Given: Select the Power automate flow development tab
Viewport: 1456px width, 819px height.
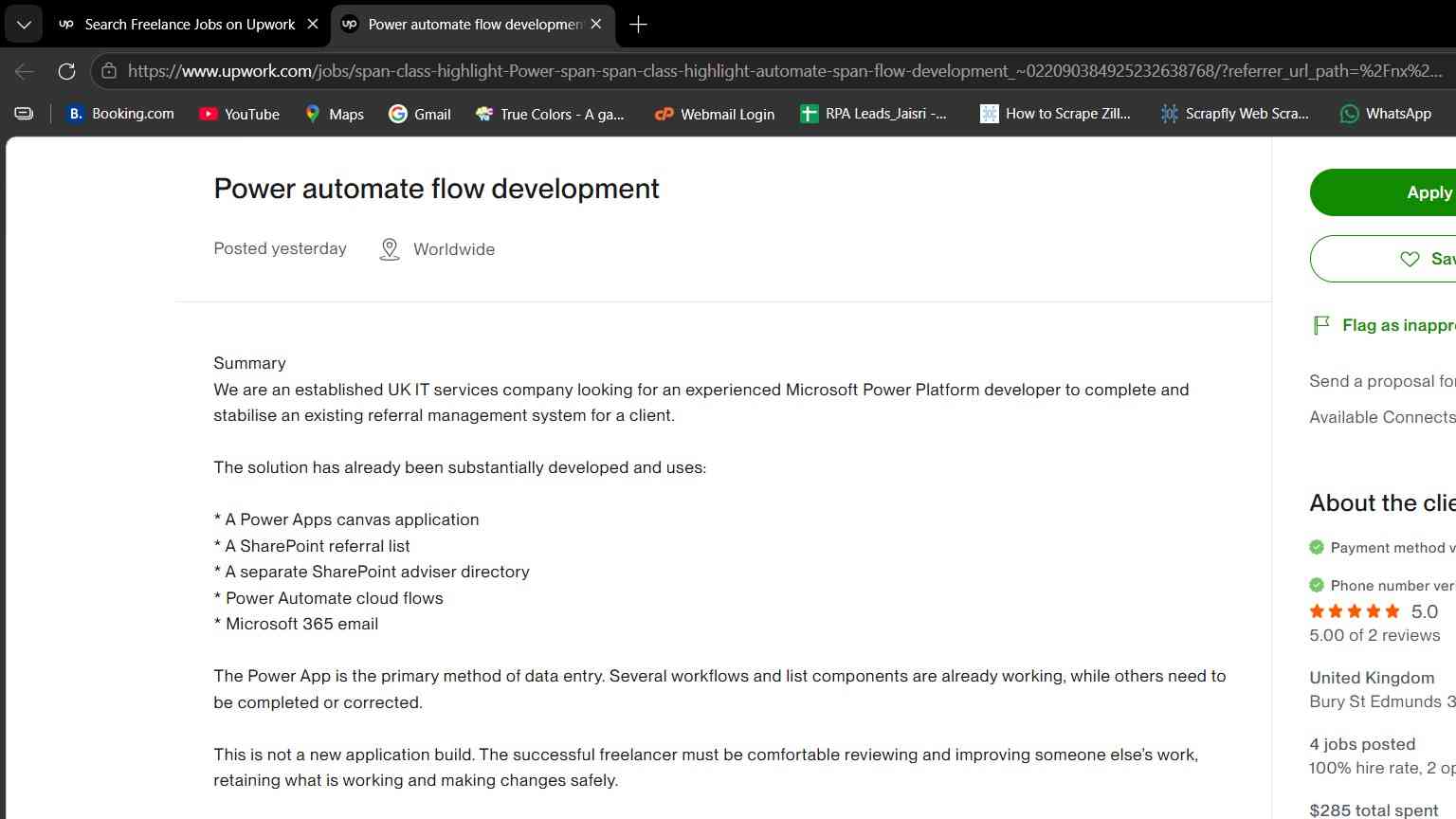Looking at the screenshot, I should (x=473, y=25).
